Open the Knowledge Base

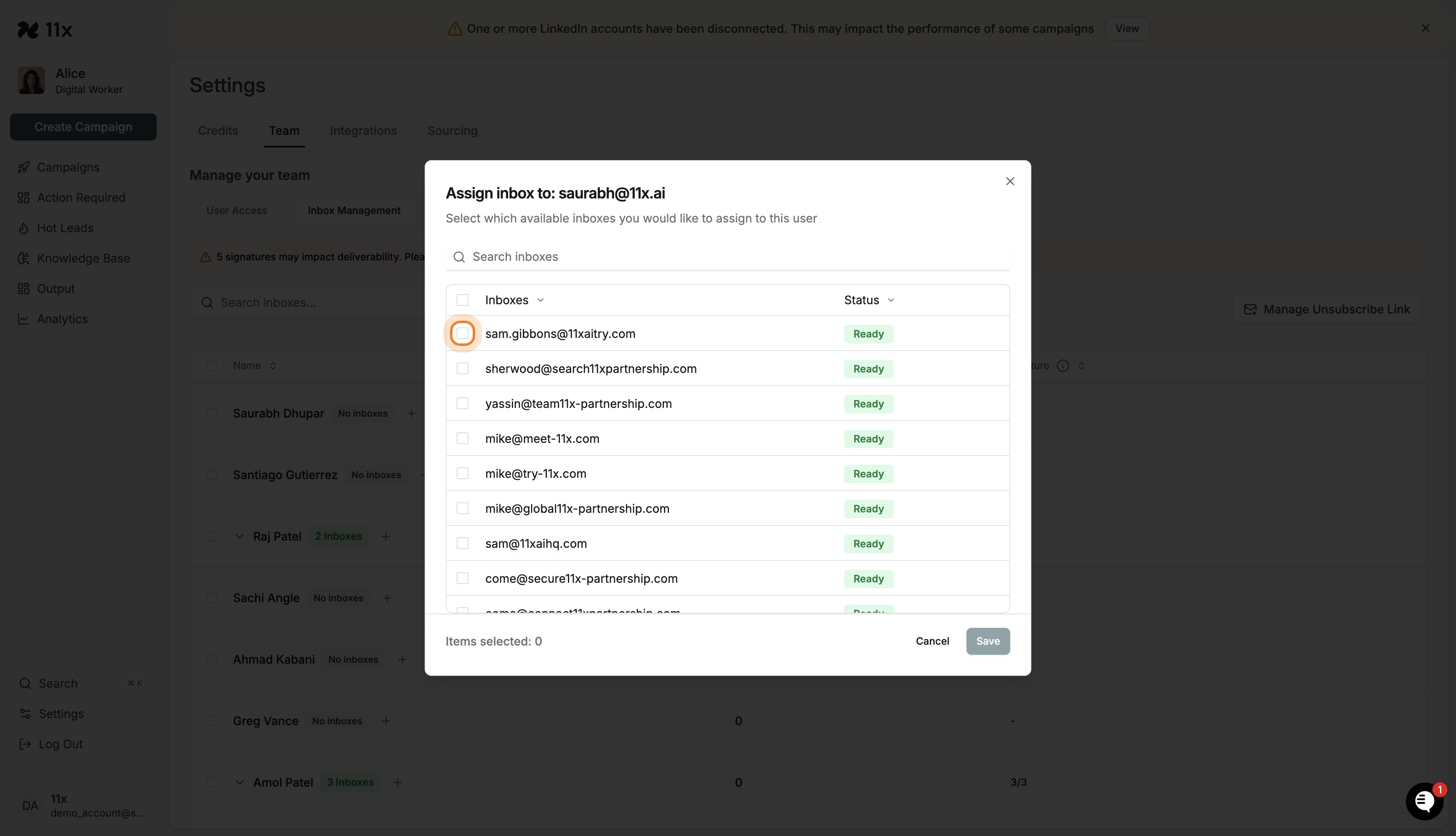pos(83,258)
